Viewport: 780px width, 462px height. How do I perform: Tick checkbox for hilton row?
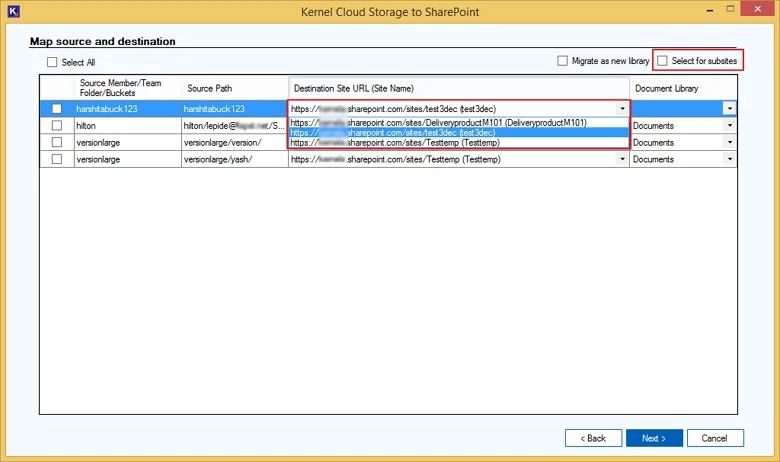(57, 125)
